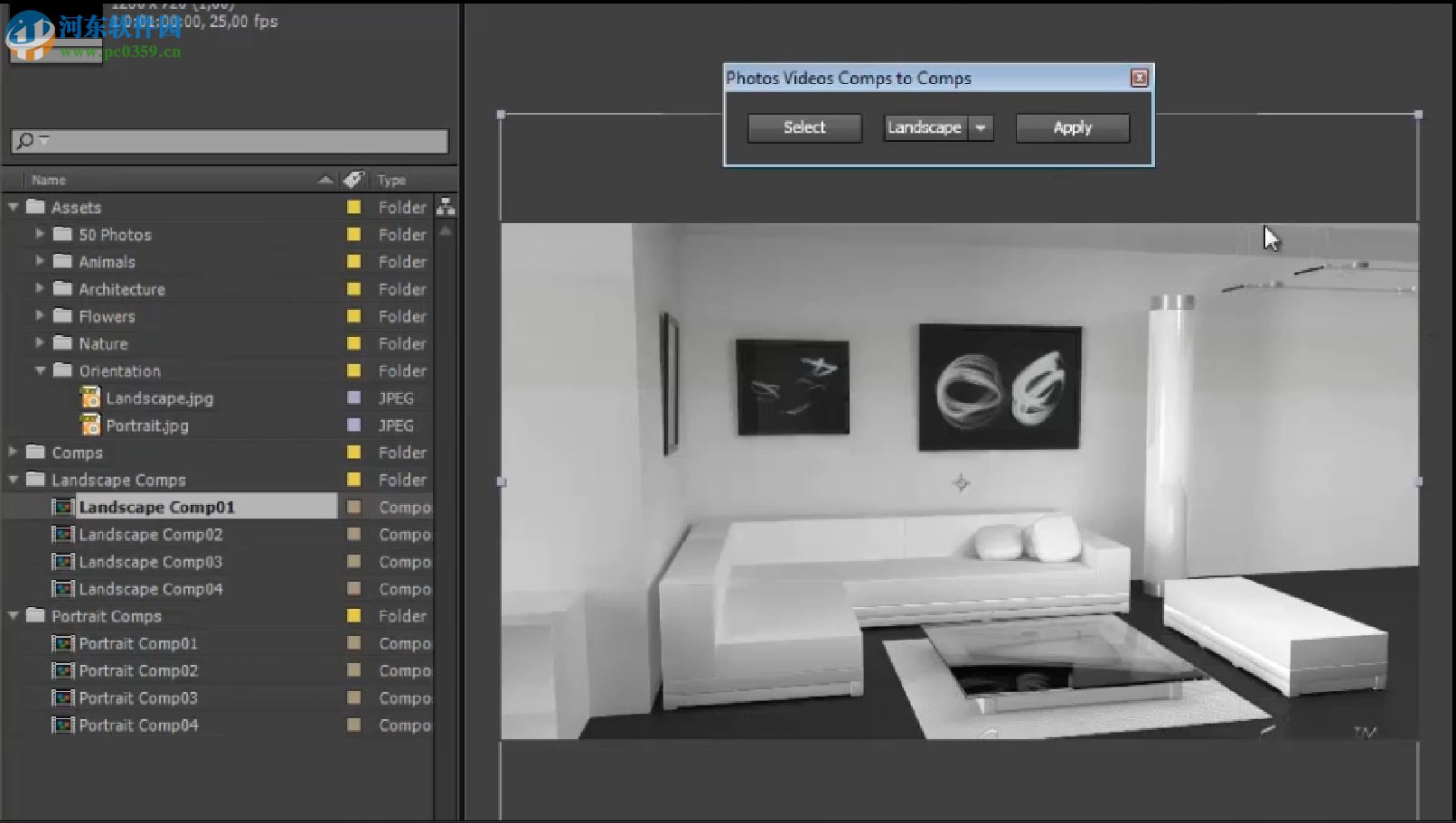The height and width of the screenshot is (823, 1456).
Task: Open the Landscape orientation dropdown
Action: point(981,128)
